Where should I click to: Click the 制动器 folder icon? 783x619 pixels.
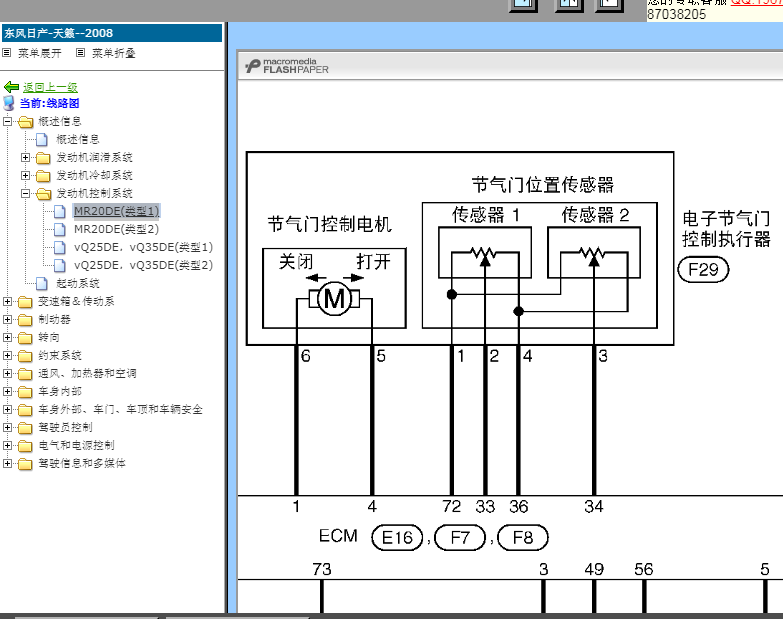[25, 320]
